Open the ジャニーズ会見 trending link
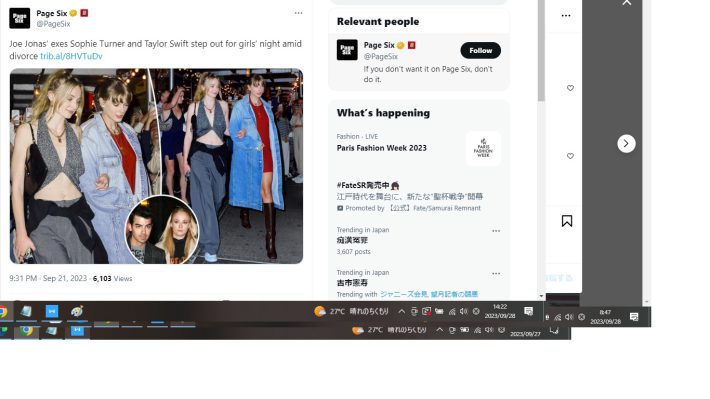Viewport: 710px width, 399px height. coord(403,294)
